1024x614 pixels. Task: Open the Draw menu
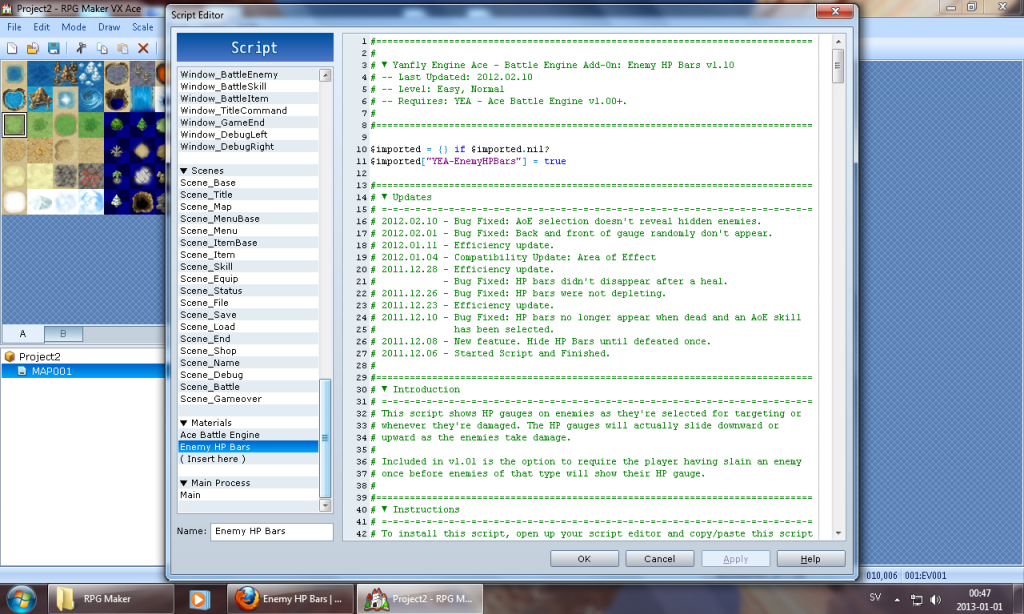click(109, 27)
